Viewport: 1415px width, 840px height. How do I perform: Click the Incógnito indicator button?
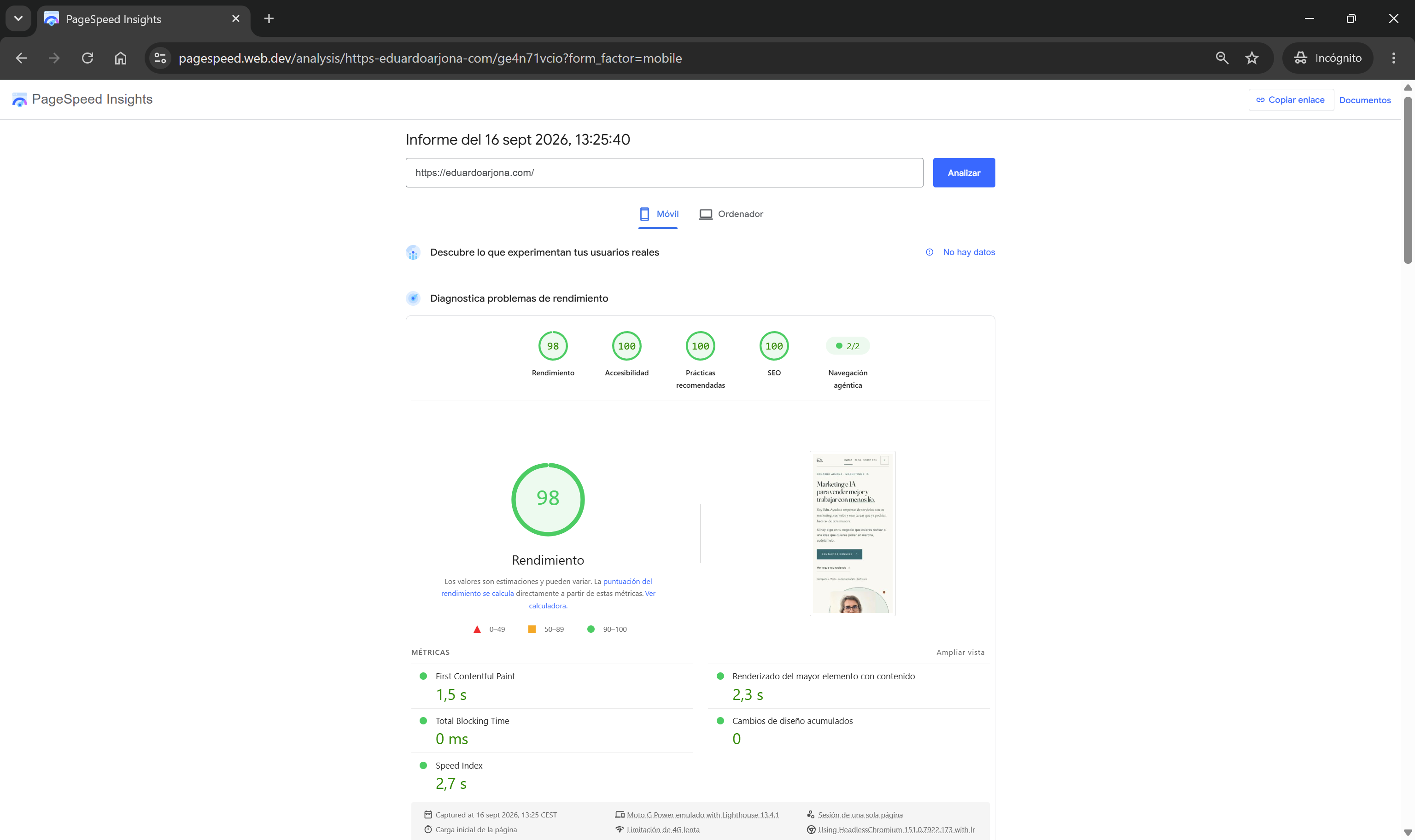1327,58
